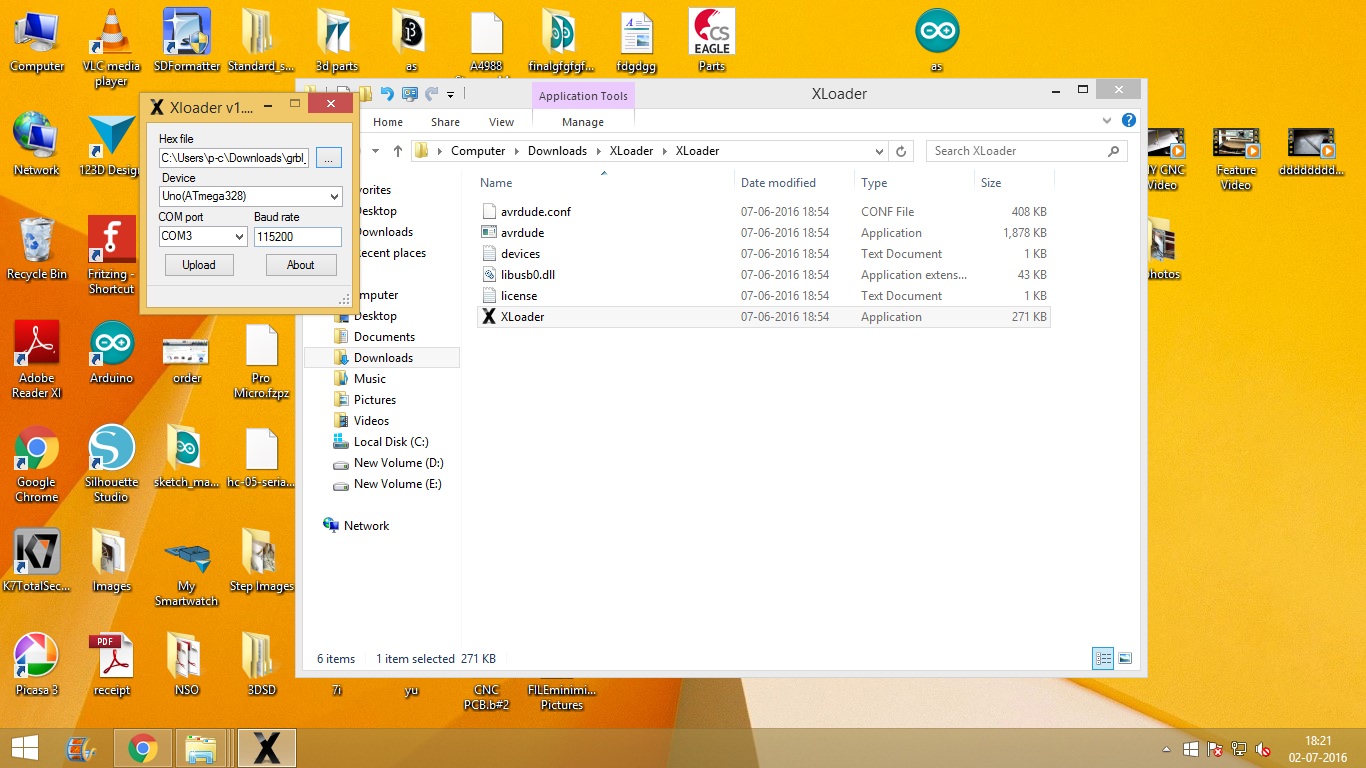
Task: Select the 123D Design desktop shortcut
Action: (111, 143)
